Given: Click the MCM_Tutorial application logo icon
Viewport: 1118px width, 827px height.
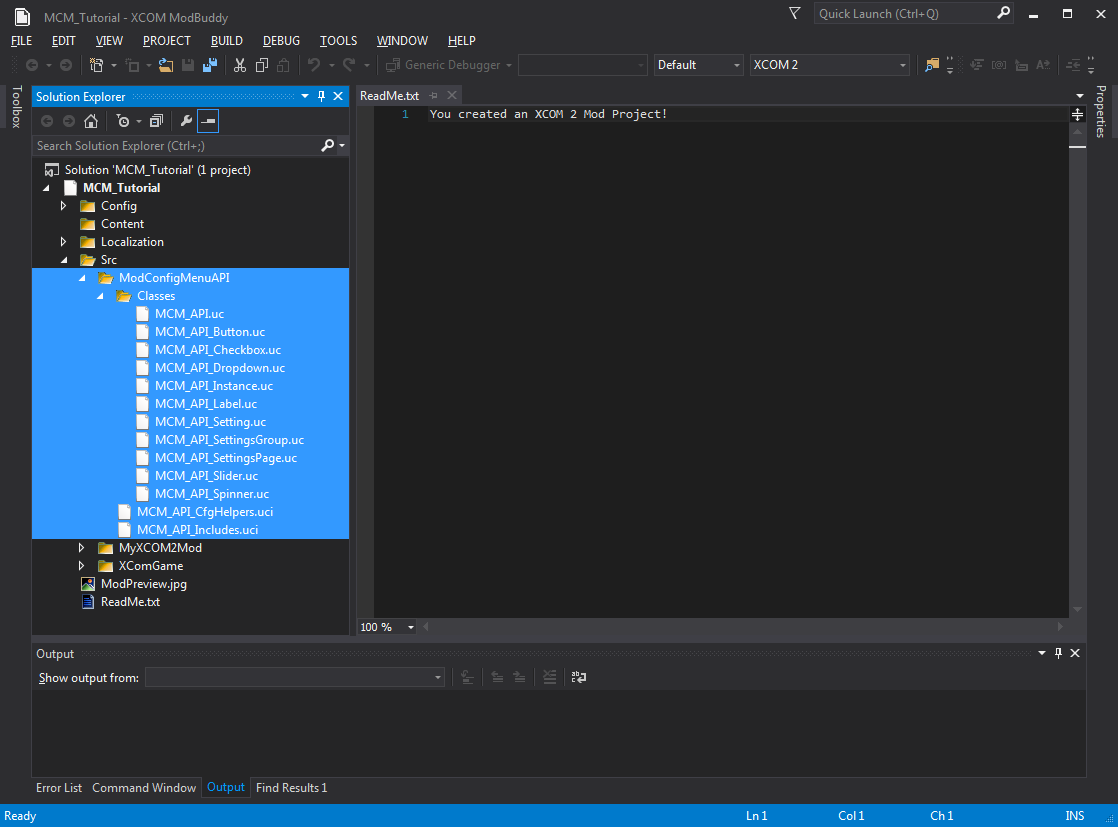Looking at the screenshot, I should pos(22,16).
